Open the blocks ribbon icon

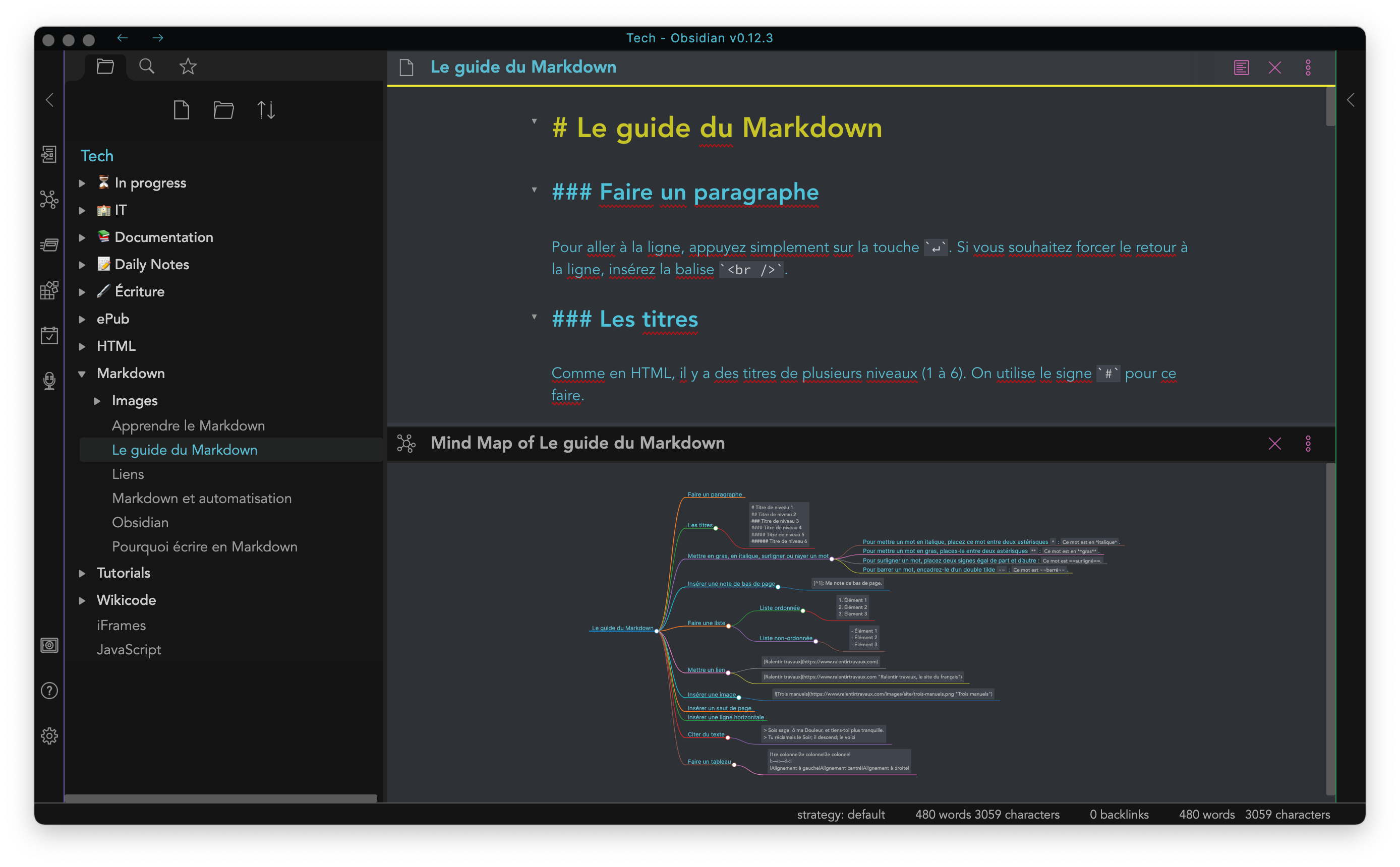pos(49,290)
